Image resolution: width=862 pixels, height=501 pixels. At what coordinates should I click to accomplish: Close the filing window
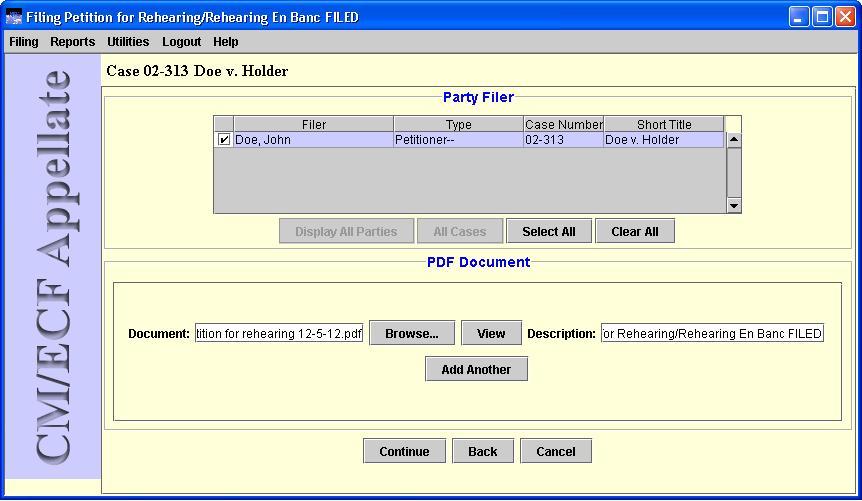tap(846, 17)
